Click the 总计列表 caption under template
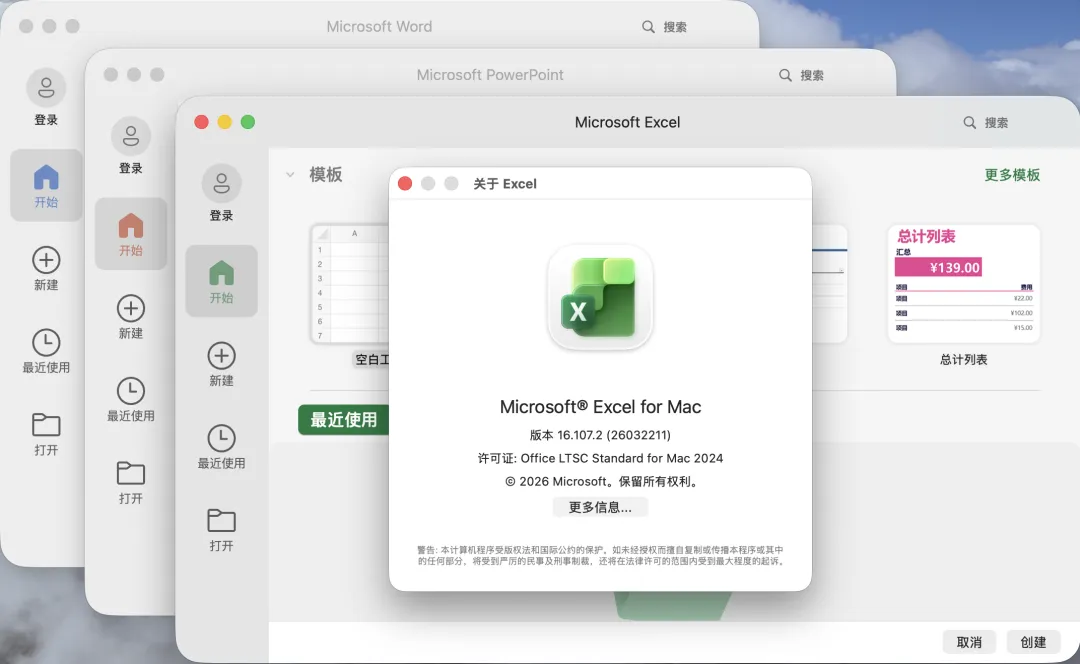The image size is (1080, 664). (x=964, y=360)
